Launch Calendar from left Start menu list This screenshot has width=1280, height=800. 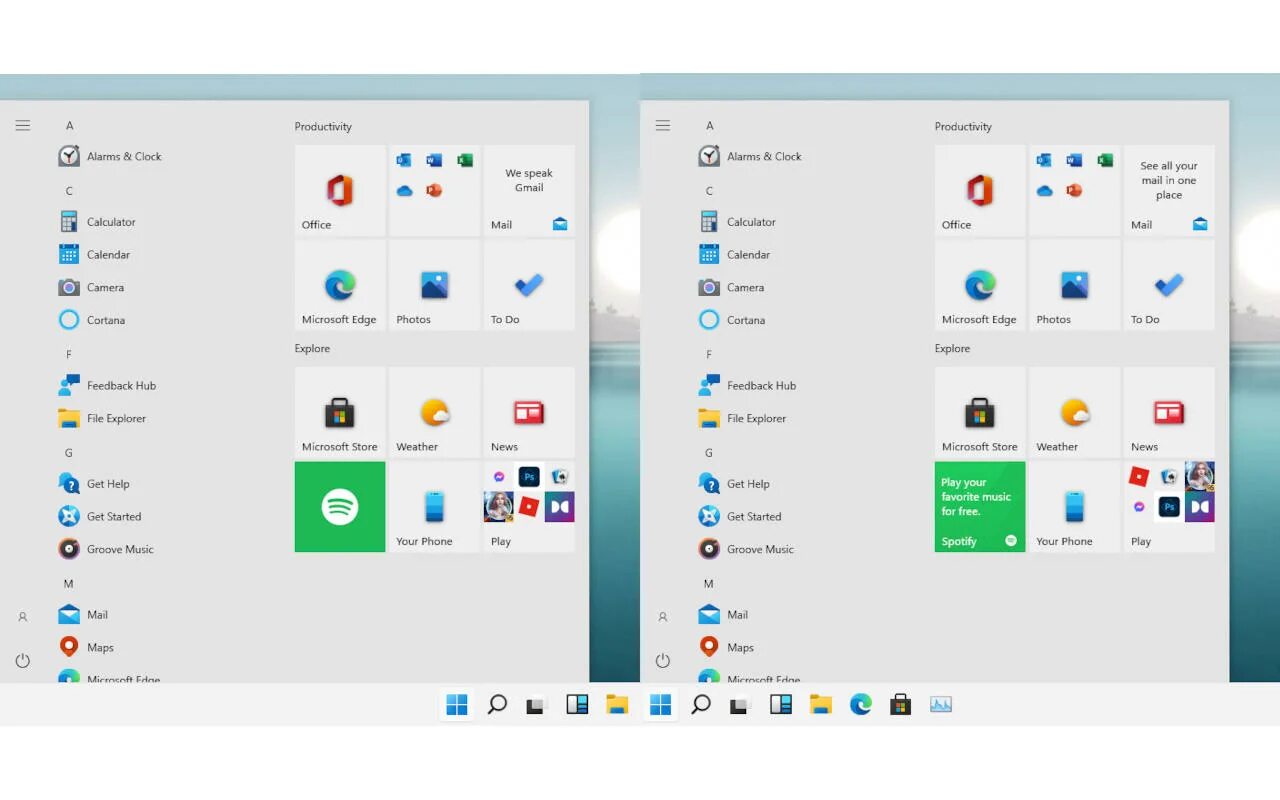pyautogui.click(x=95, y=254)
